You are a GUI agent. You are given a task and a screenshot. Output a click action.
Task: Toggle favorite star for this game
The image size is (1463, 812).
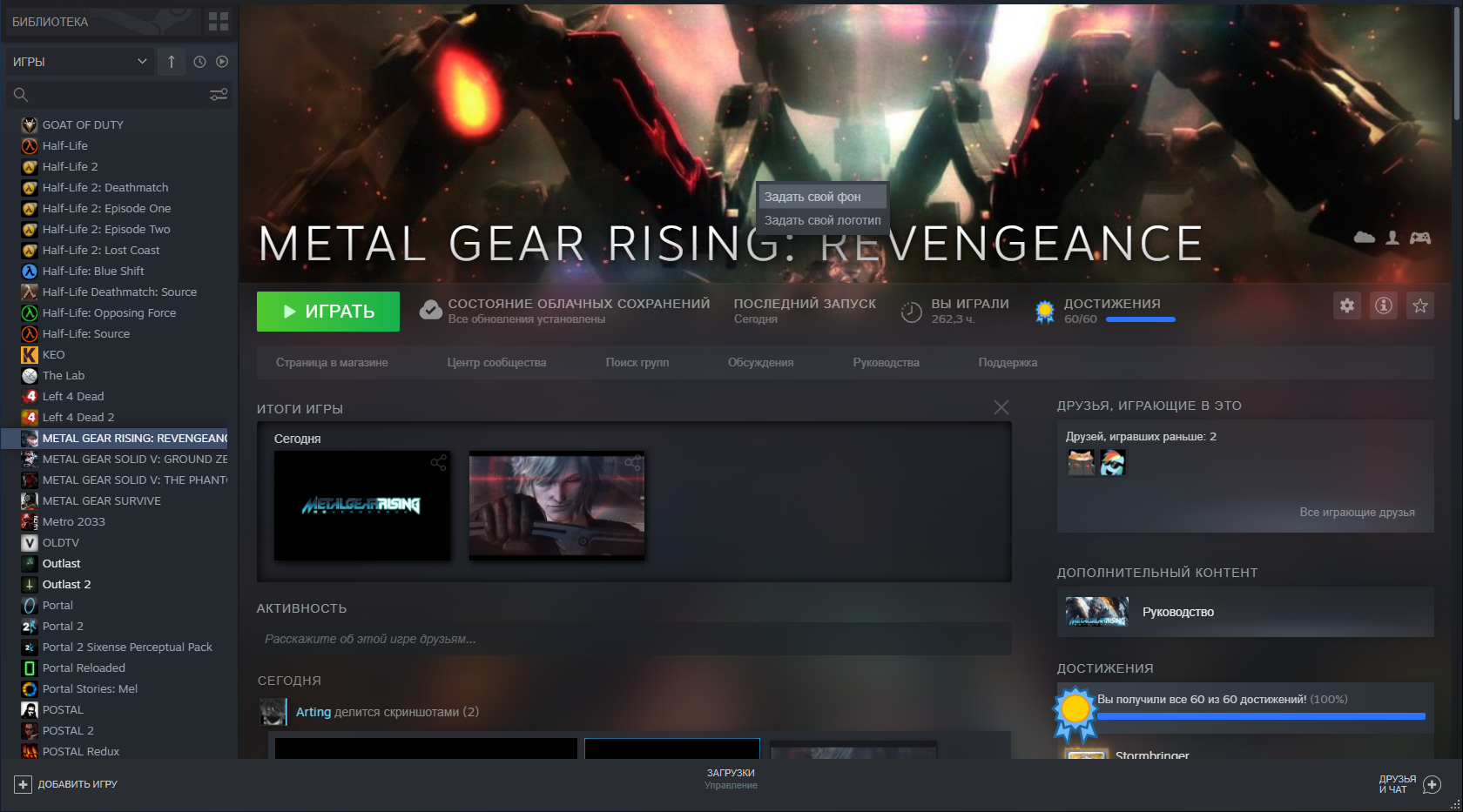pyautogui.click(x=1420, y=305)
